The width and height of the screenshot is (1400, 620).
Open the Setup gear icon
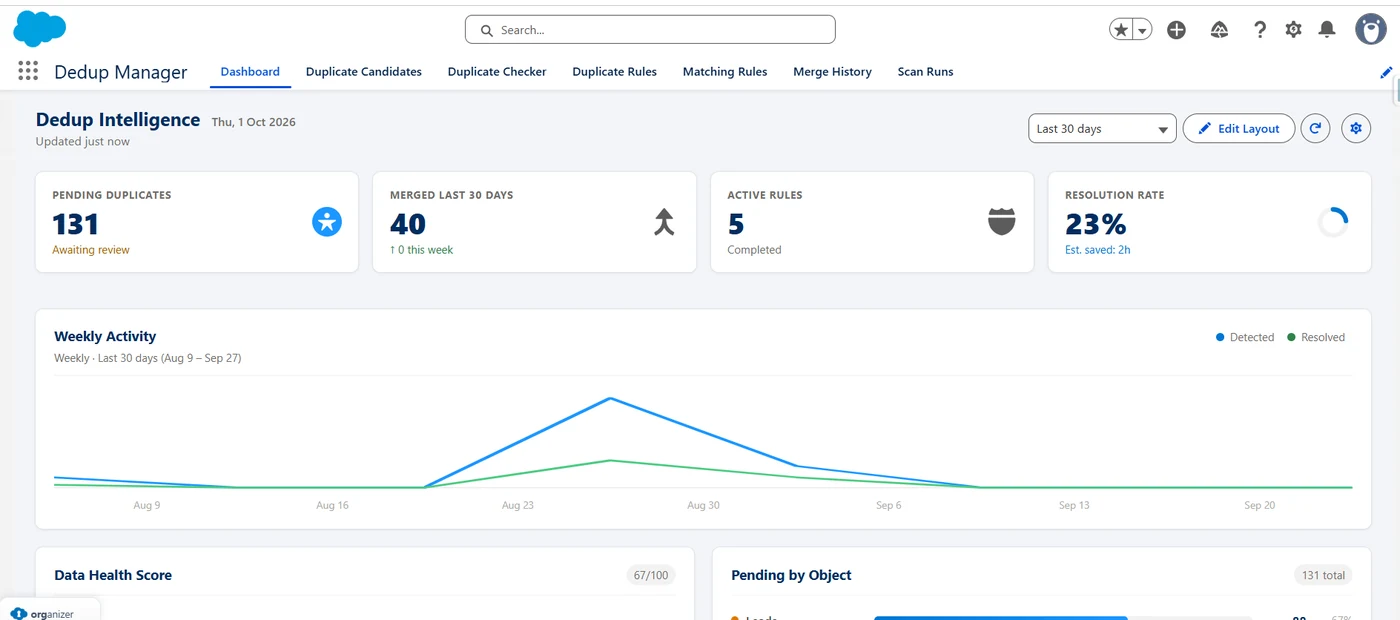click(1293, 30)
